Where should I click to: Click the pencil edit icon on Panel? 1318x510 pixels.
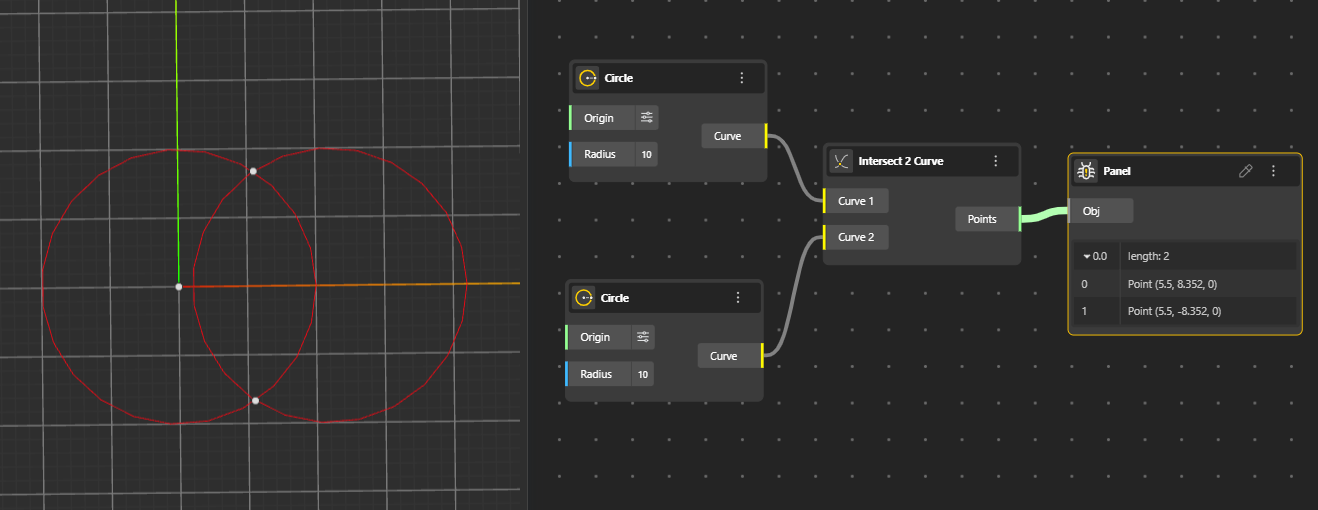1245,171
